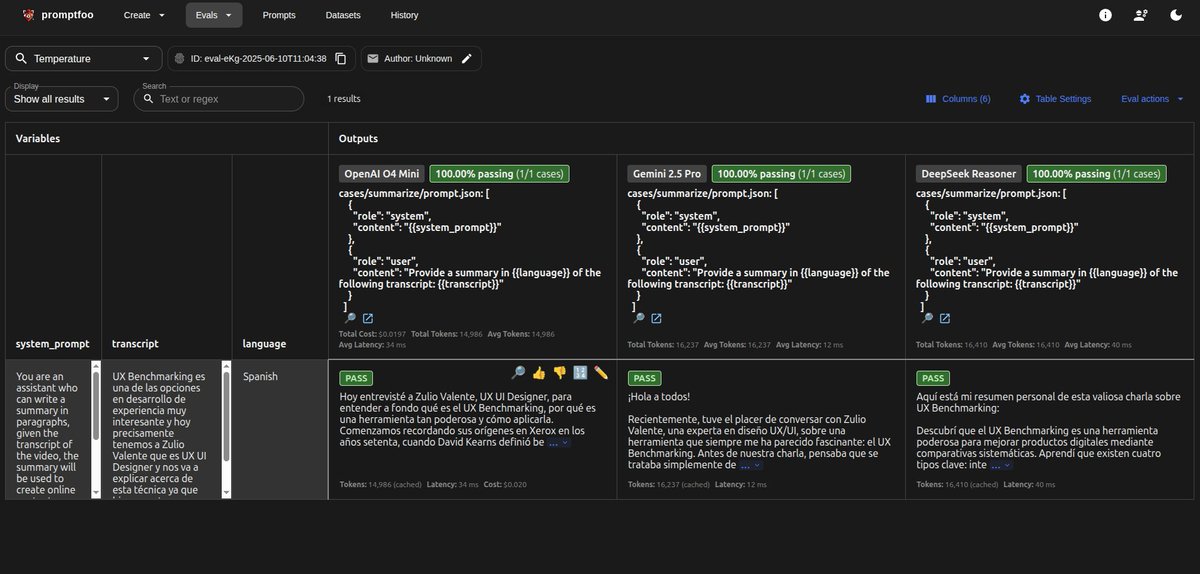This screenshot has width=1200, height=574.
Task: Click the Gemini 2.5 Pro provider label
Action: (x=668, y=173)
